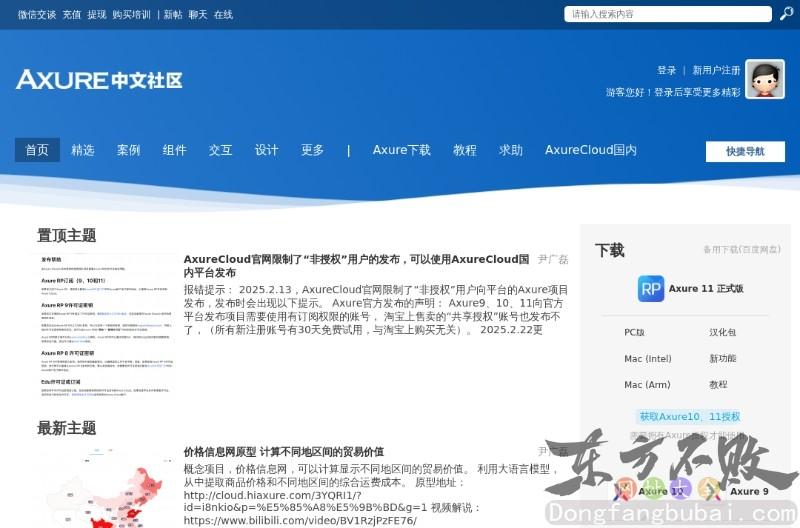Image resolution: width=800 pixels, height=528 pixels.
Task: Download Mac (Arm) version
Action: tap(647, 385)
